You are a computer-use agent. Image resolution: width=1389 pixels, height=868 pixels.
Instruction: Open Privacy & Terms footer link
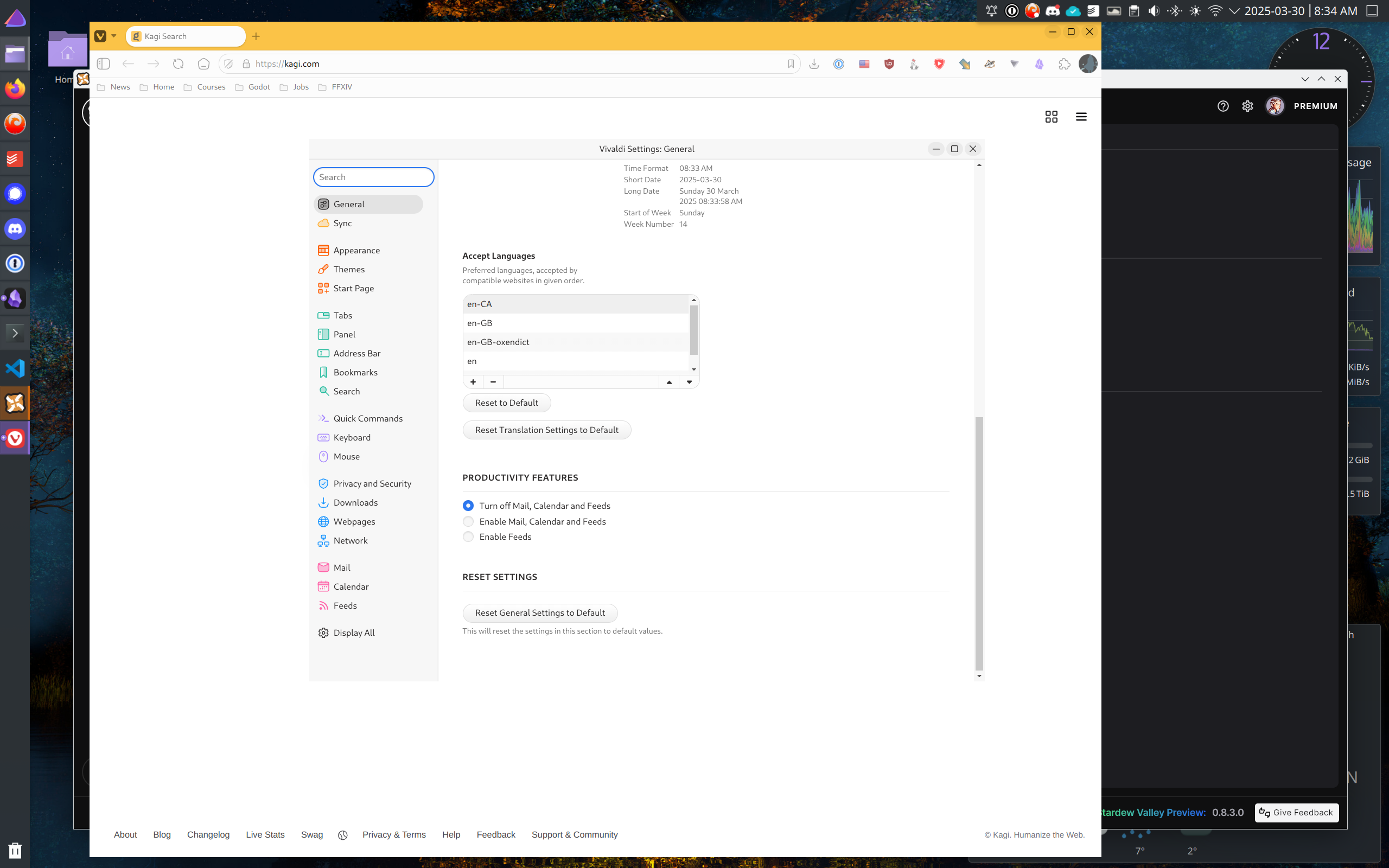pos(394,835)
